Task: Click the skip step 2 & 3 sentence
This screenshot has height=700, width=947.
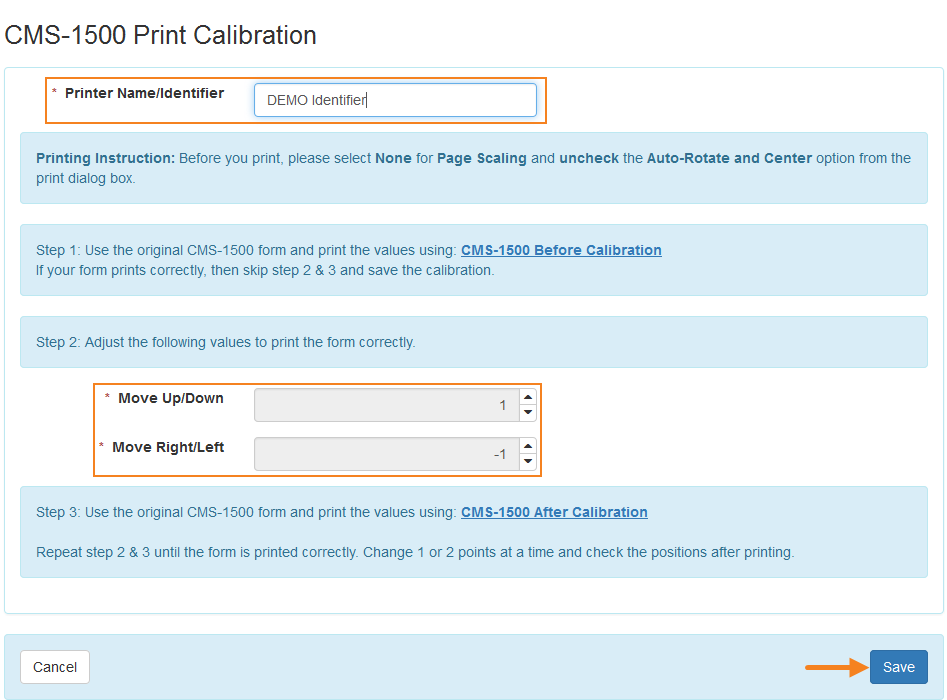Action: point(265,271)
